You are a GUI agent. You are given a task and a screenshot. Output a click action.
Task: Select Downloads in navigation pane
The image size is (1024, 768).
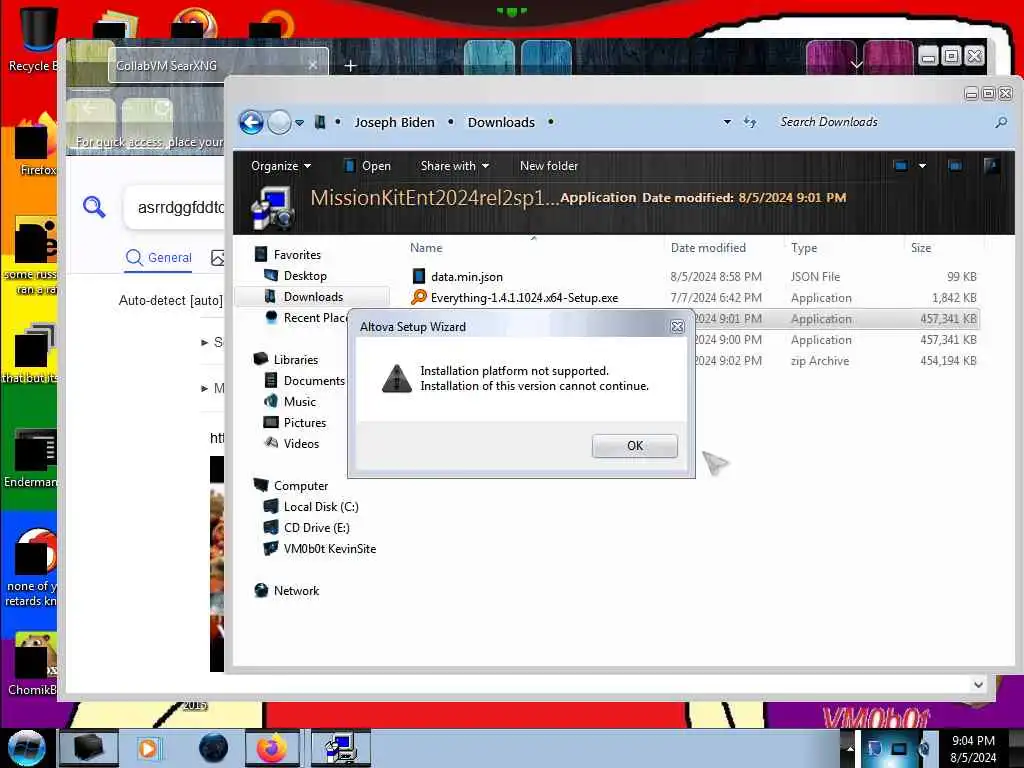click(313, 296)
